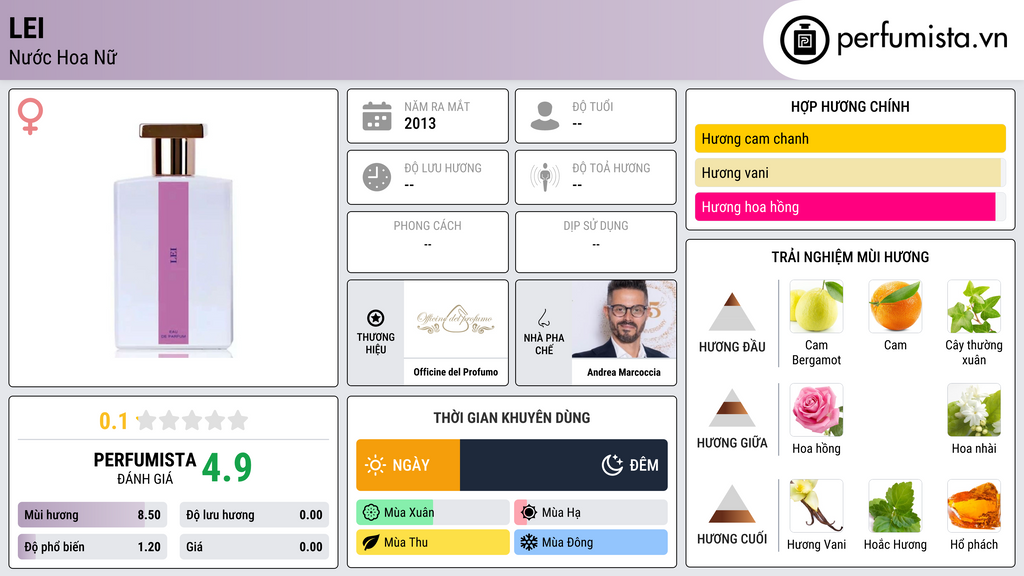Image resolution: width=1024 pixels, height=576 pixels.
Task: Click the clock icon for Độ lưu hương
Action: (x=377, y=177)
